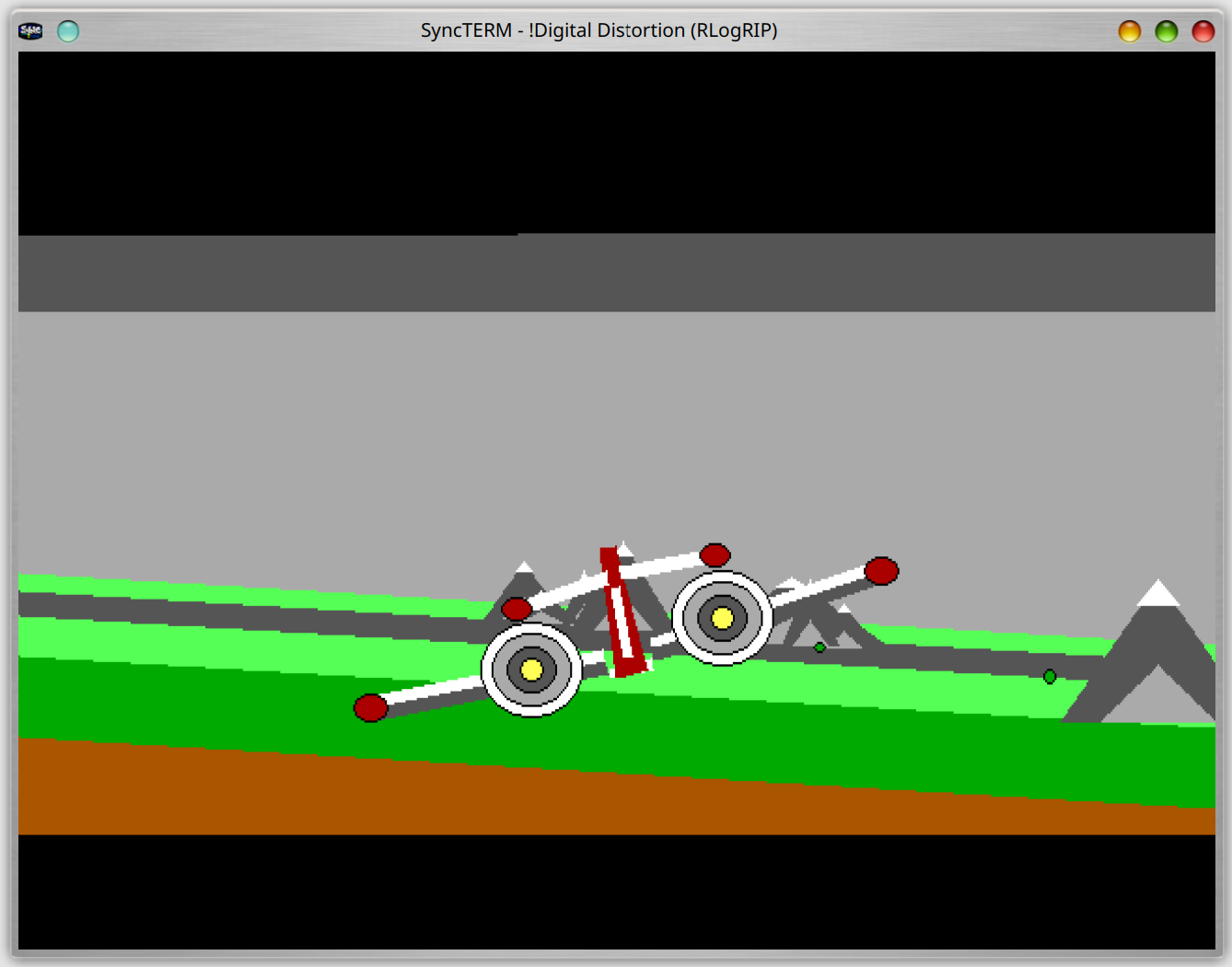The width and height of the screenshot is (1232, 967).
Task: Click the yellow hub of the left wheel
Action: click(531, 670)
